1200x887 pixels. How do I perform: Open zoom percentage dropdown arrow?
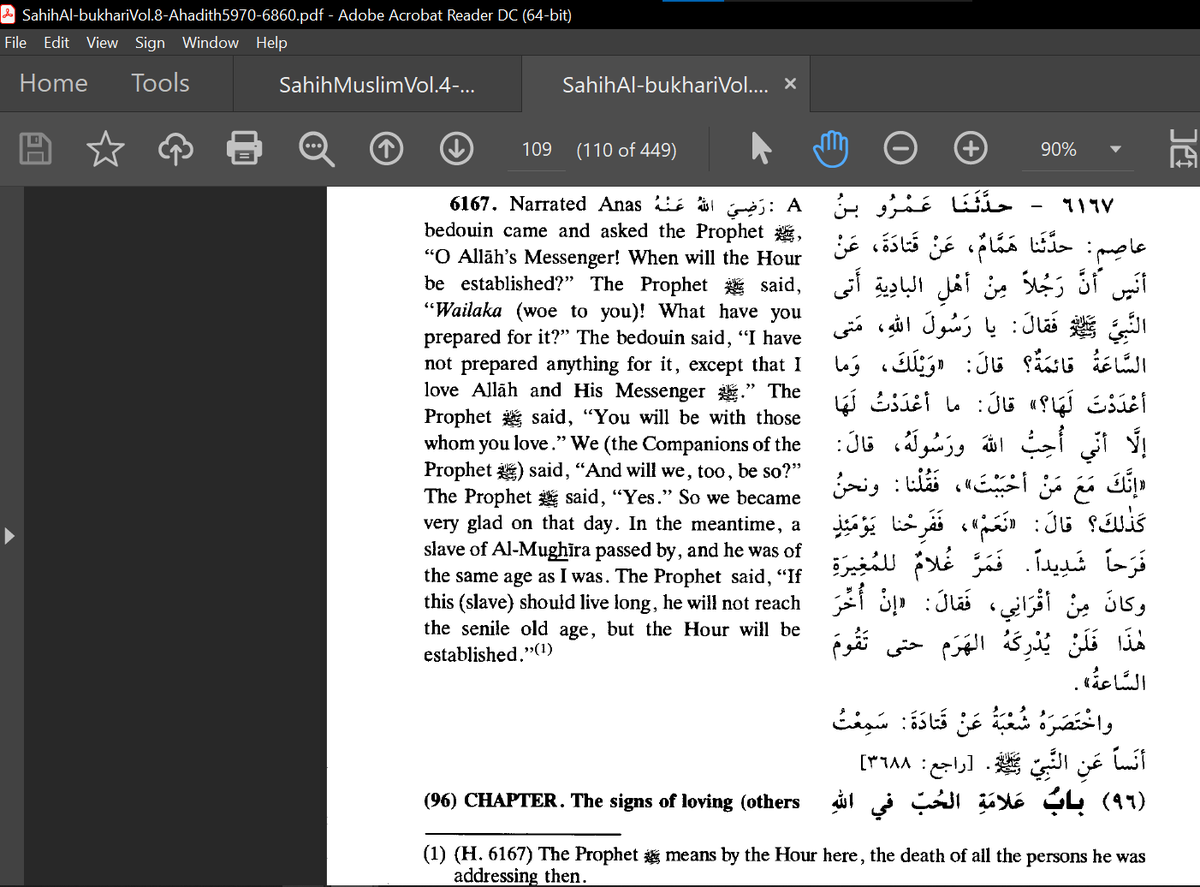point(1115,149)
